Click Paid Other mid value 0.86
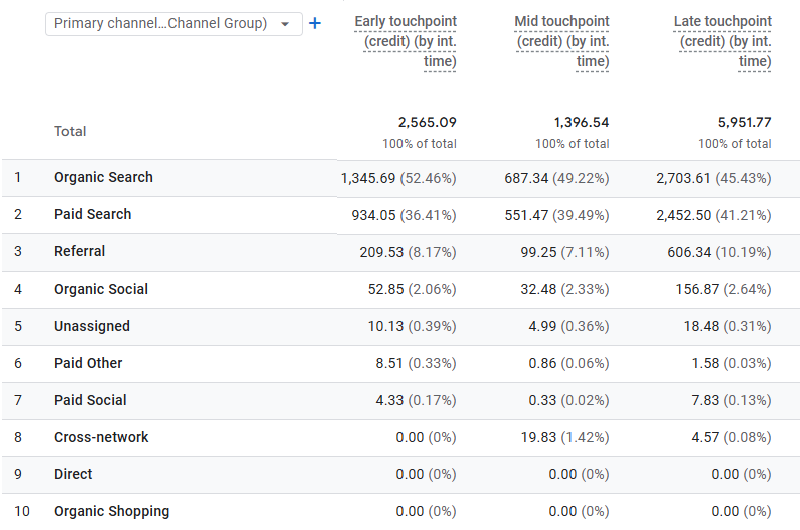800x530 pixels. (542, 363)
